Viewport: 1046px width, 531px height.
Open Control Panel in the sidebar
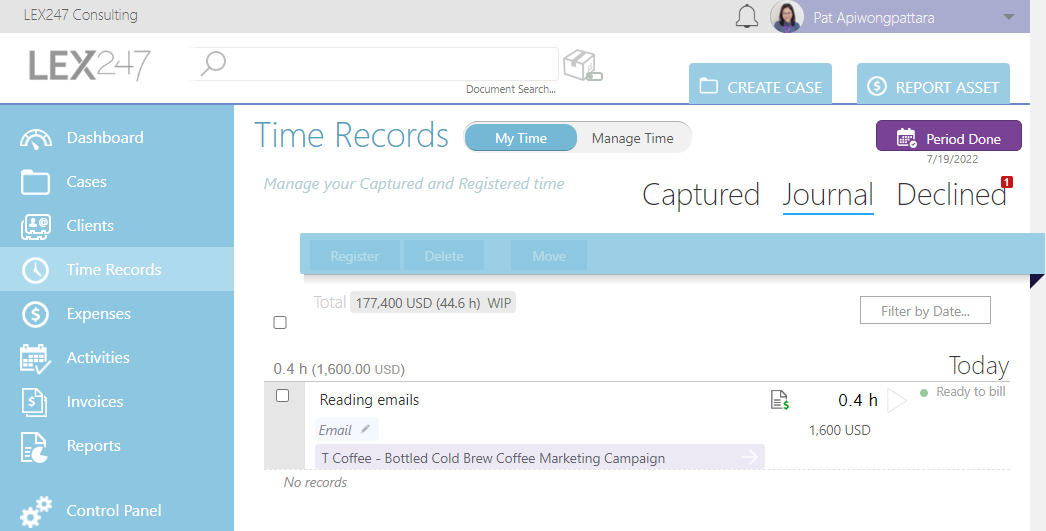[x=117, y=510]
